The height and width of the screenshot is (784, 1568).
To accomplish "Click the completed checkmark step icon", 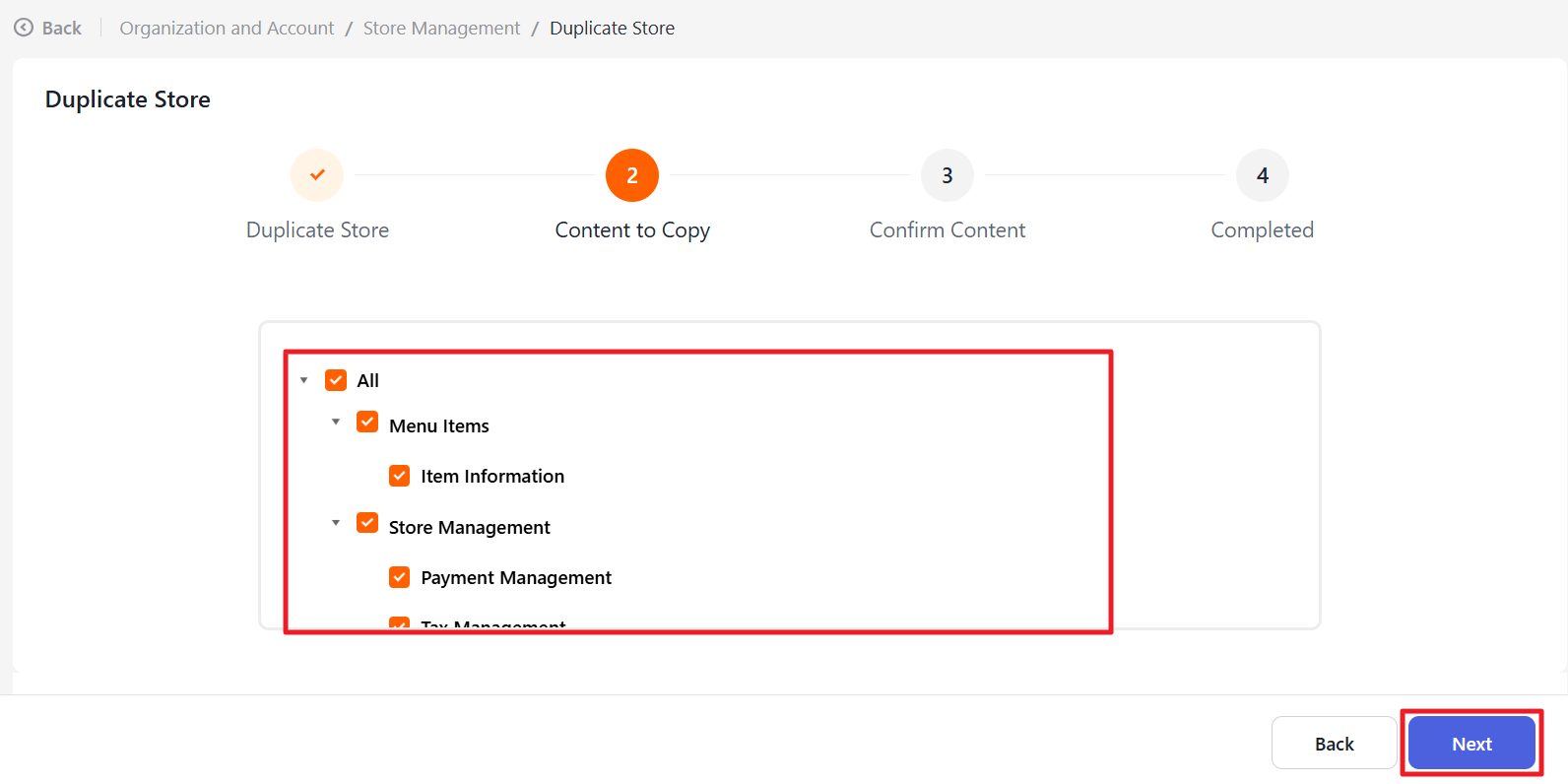I will click(x=317, y=175).
